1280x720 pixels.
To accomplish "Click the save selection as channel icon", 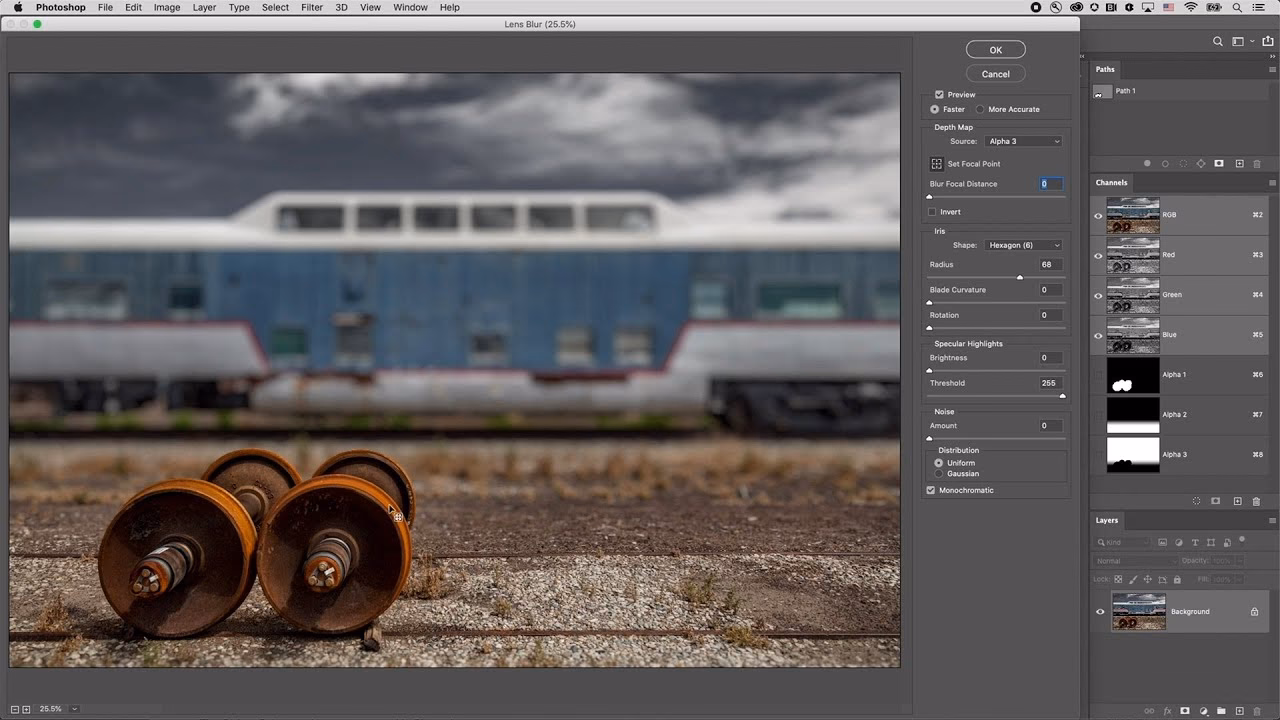I will (x=1216, y=501).
